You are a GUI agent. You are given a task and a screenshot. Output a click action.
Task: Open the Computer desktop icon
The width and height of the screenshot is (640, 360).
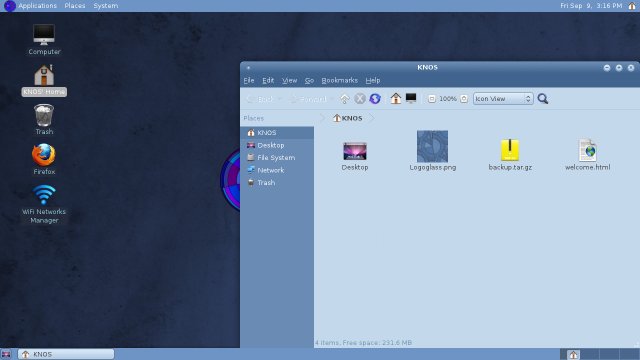(x=44, y=40)
